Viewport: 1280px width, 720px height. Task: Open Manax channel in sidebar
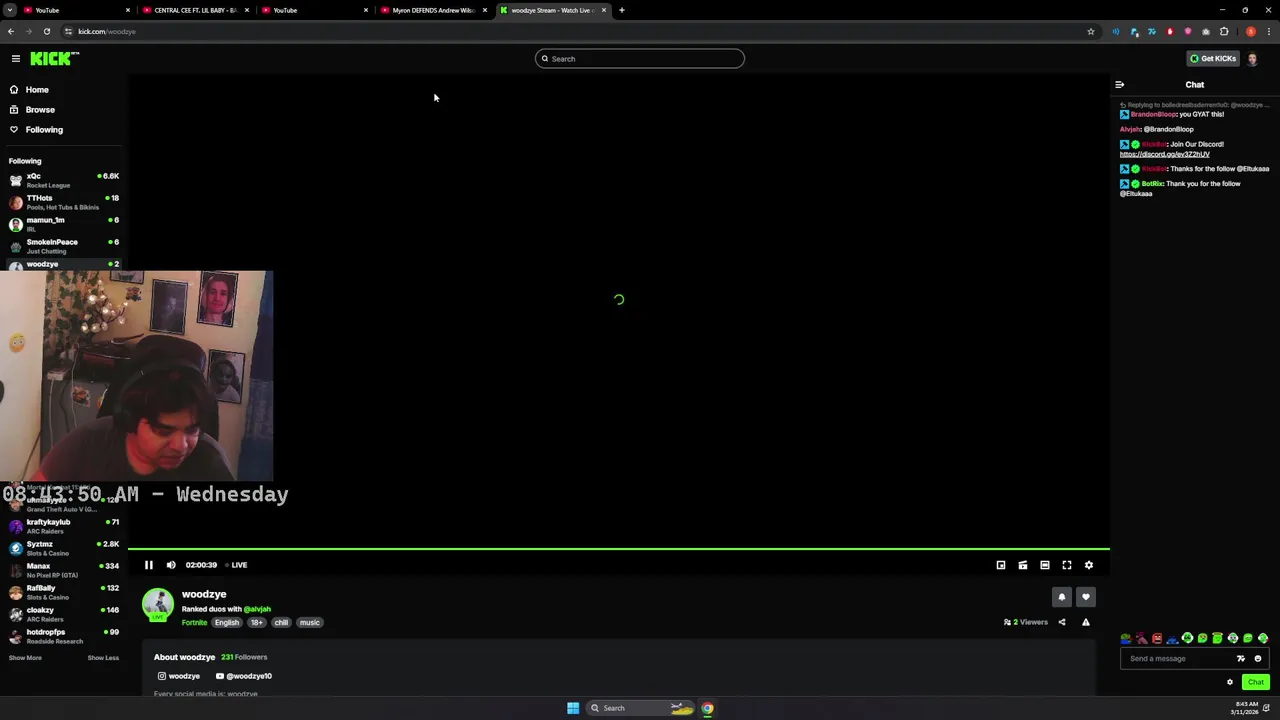pos(64,570)
